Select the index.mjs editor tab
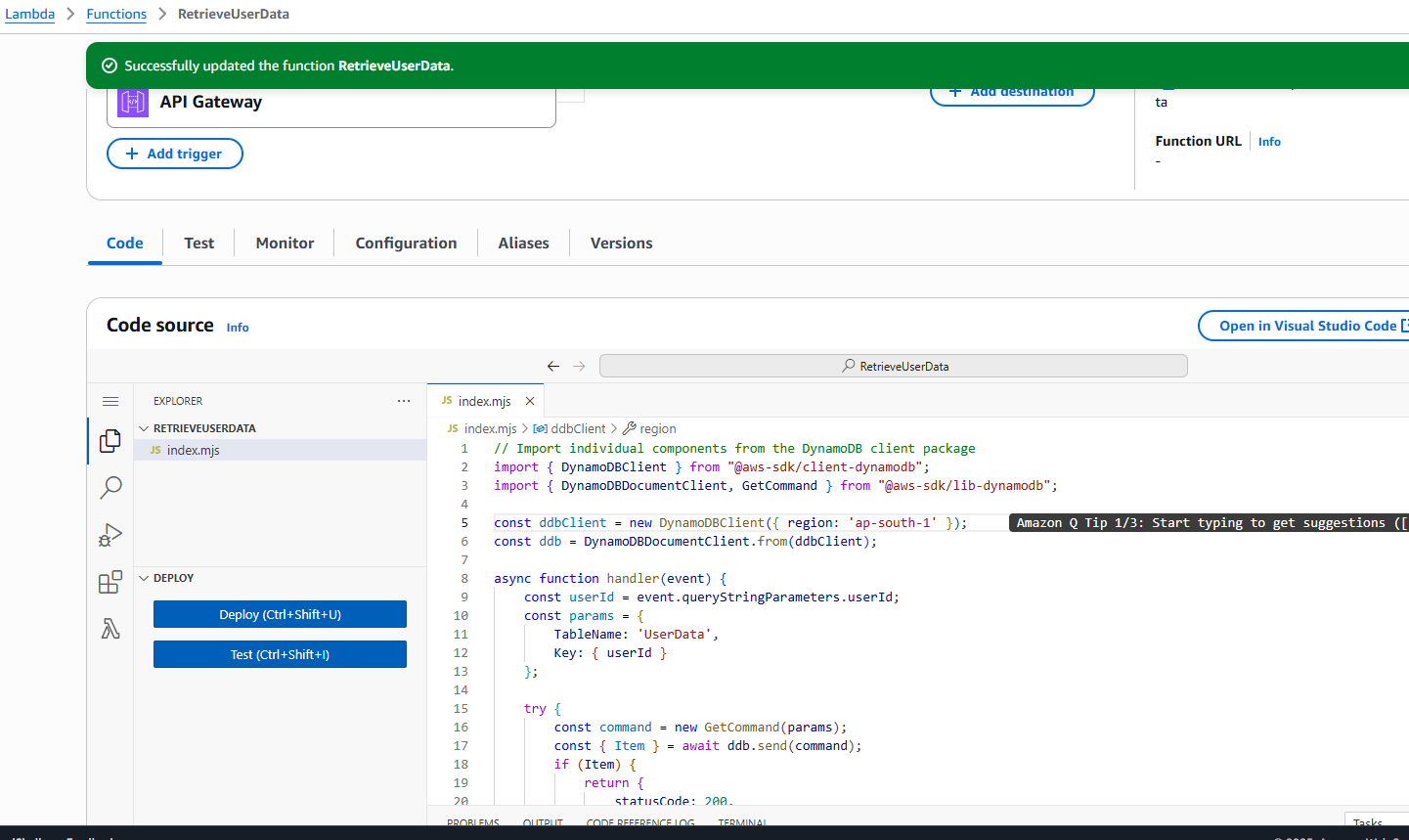 click(x=485, y=401)
